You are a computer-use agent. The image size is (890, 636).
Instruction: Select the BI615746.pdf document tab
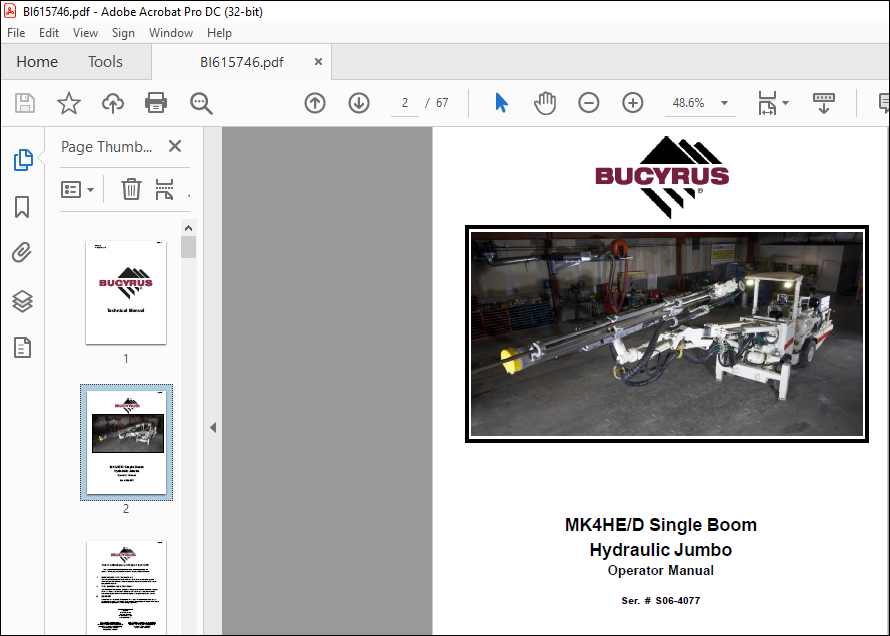[x=242, y=62]
